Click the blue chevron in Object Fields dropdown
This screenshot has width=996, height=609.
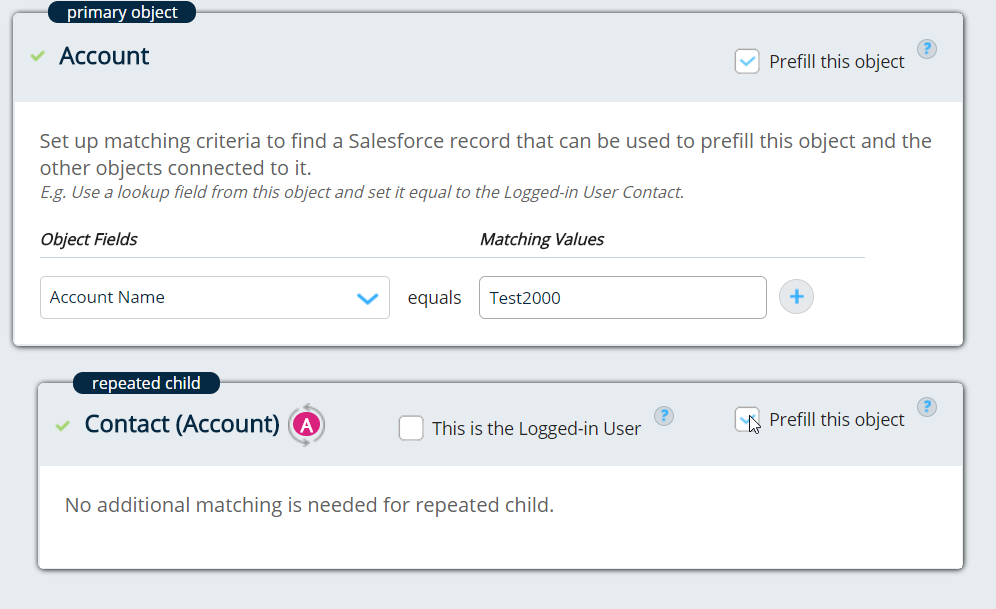pyautogui.click(x=367, y=298)
